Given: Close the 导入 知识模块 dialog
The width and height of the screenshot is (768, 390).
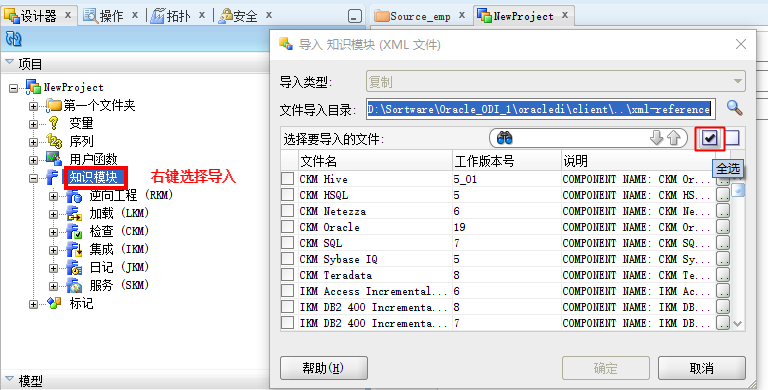Looking at the screenshot, I should click(741, 44).
